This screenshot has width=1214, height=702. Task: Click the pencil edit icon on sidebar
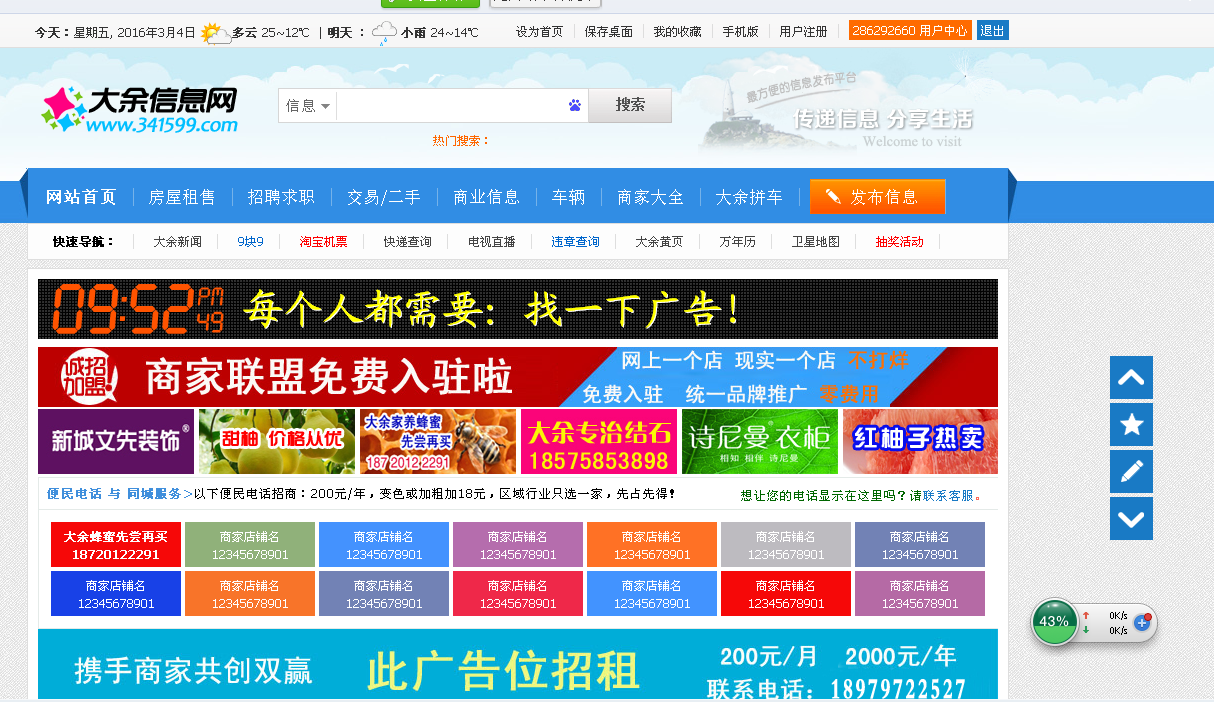coord(1131,472)
